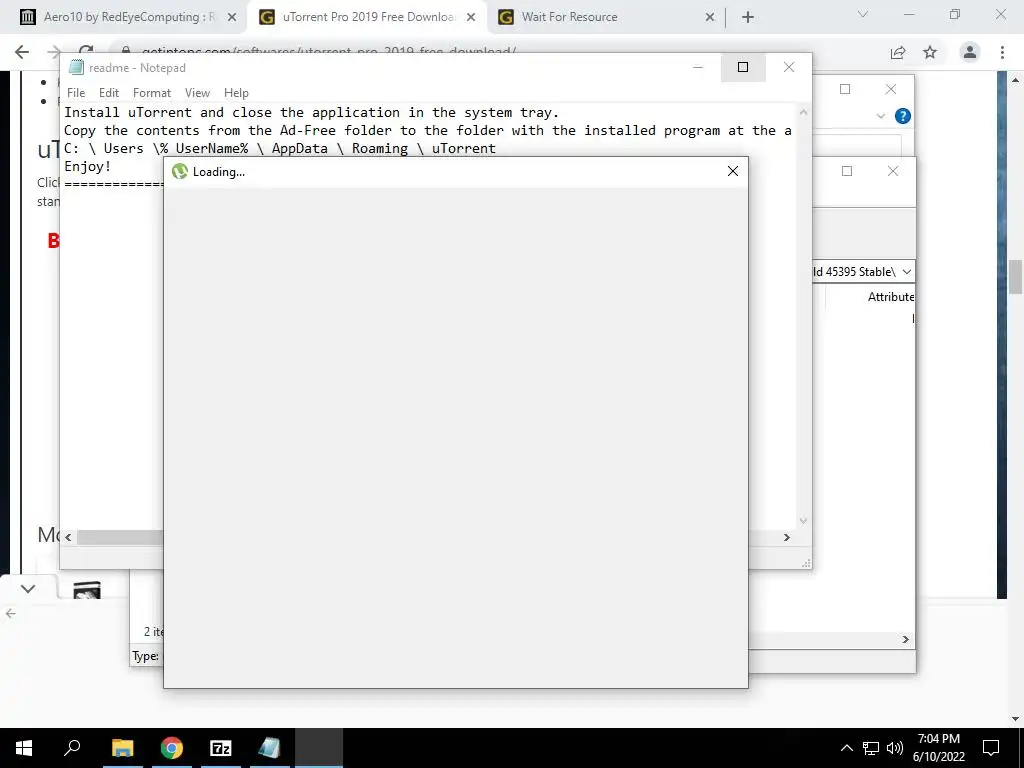Open 7-Zip from the taskbar
The height and width of the screenshot is (768, 1024).
221,748
